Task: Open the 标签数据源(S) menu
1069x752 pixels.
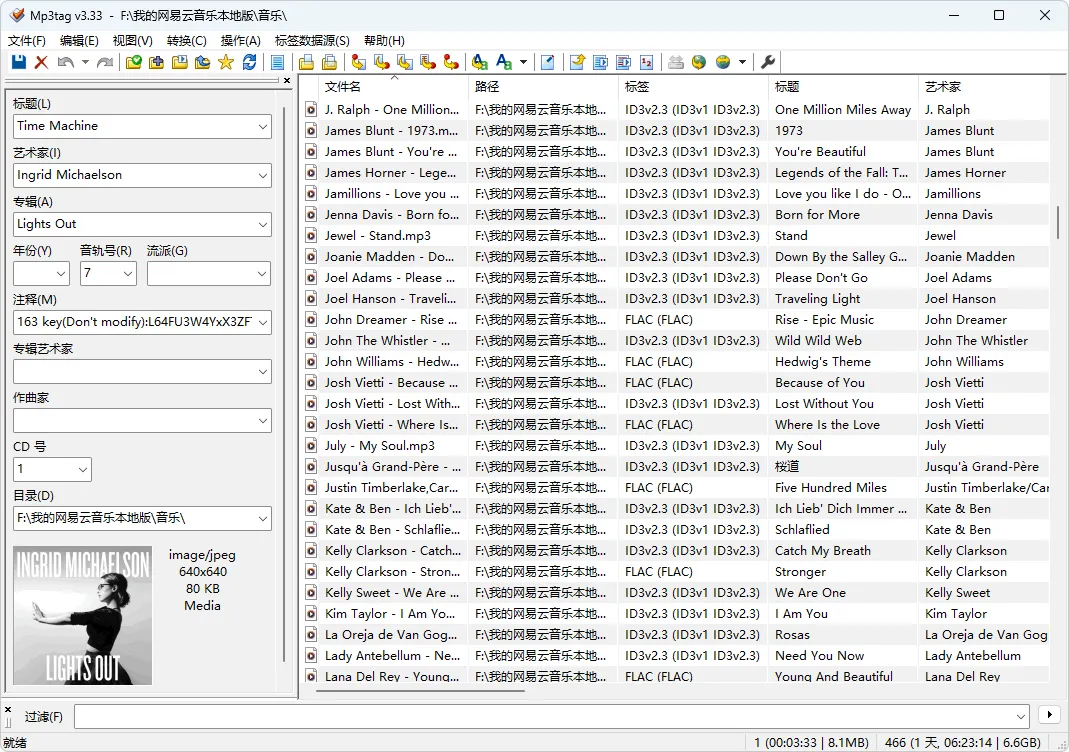Action: [x=312, y=41]
